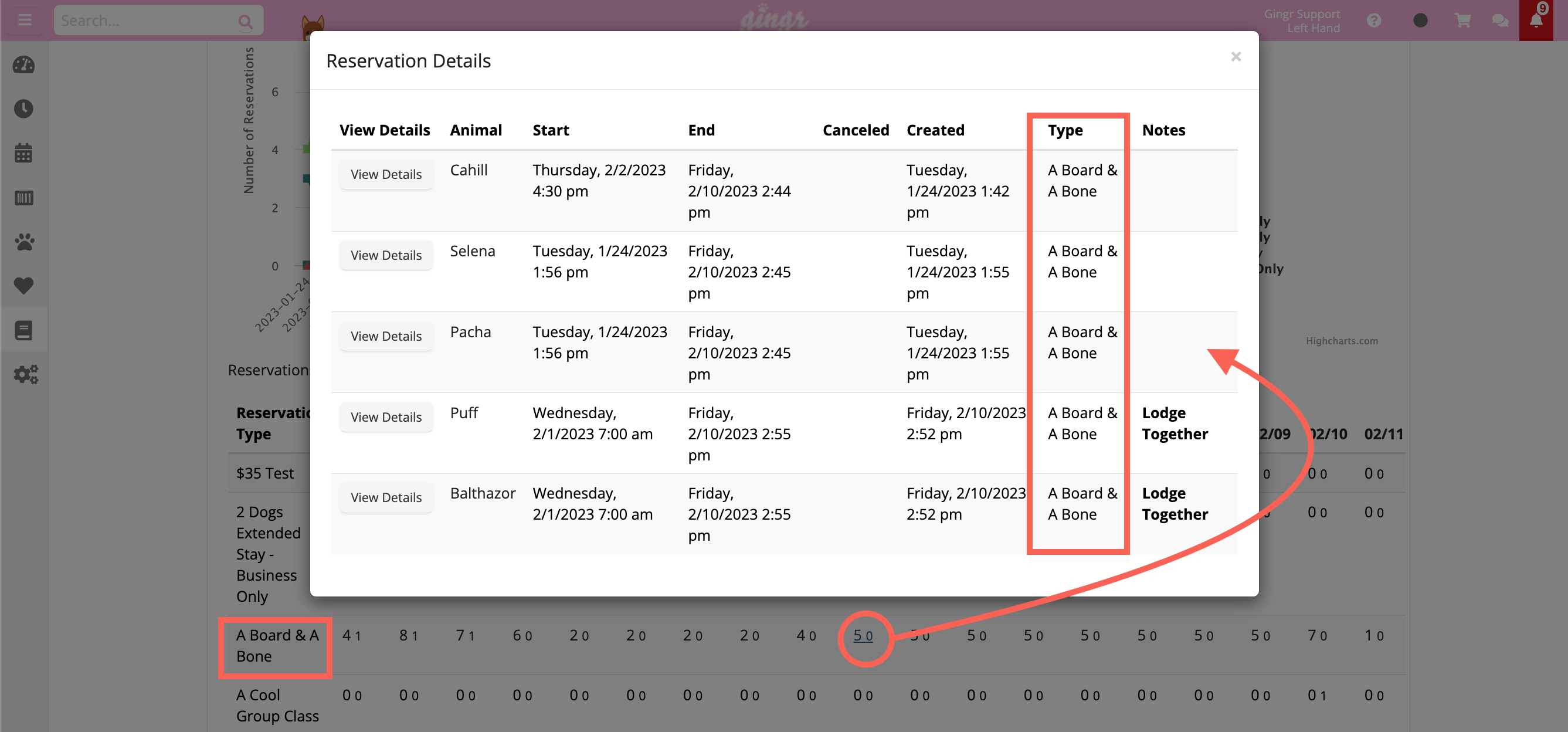Open the shopping cart icon in the top bar
Screen dimensions: 1568x732
(x=1462, y=19)
